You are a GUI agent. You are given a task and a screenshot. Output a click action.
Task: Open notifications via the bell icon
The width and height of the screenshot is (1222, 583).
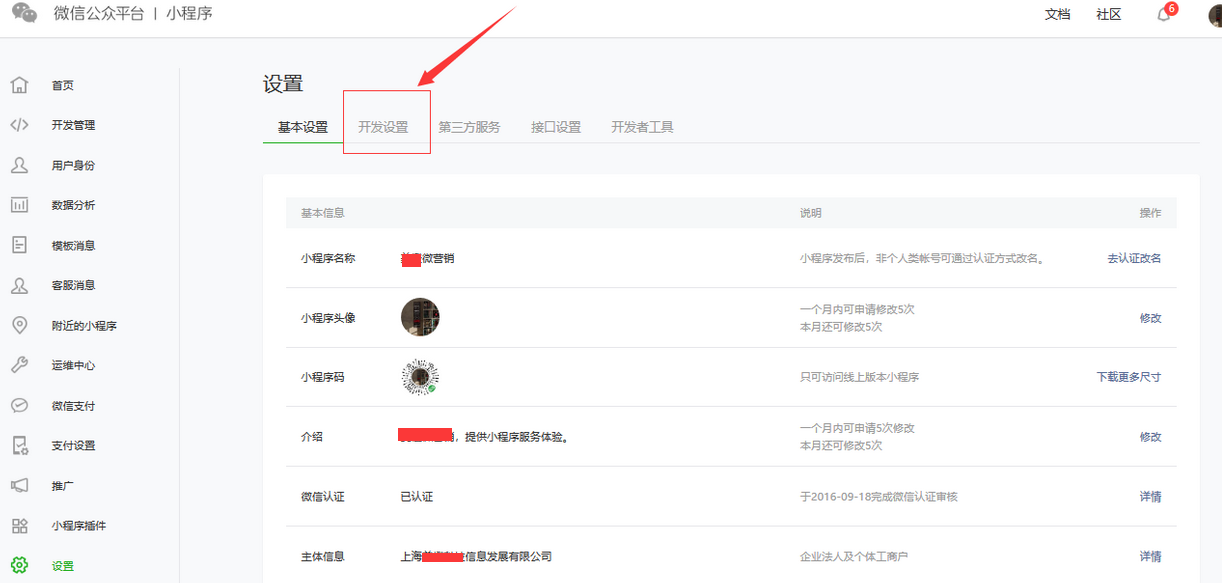pos(1163,14)
